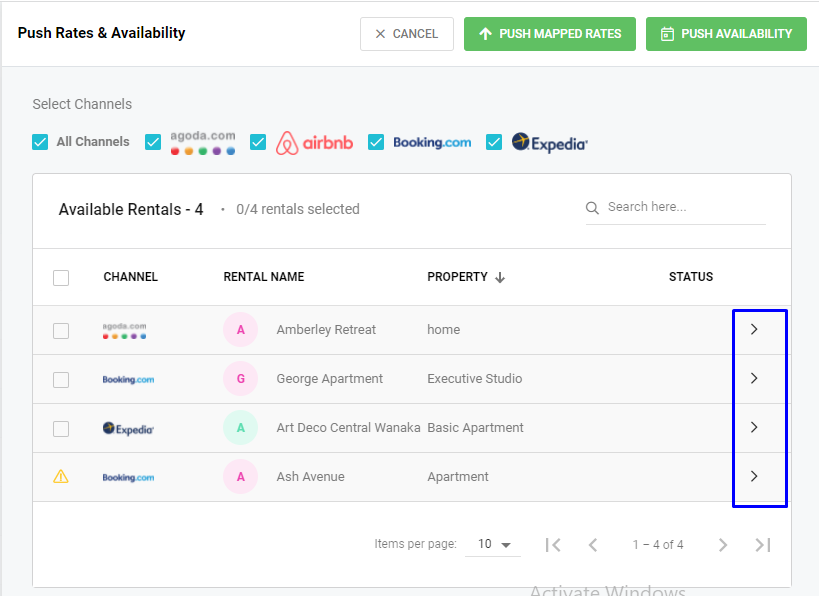Click the previous page arrow
Viewport: 819px width, 596px height.
coord(593,545)
